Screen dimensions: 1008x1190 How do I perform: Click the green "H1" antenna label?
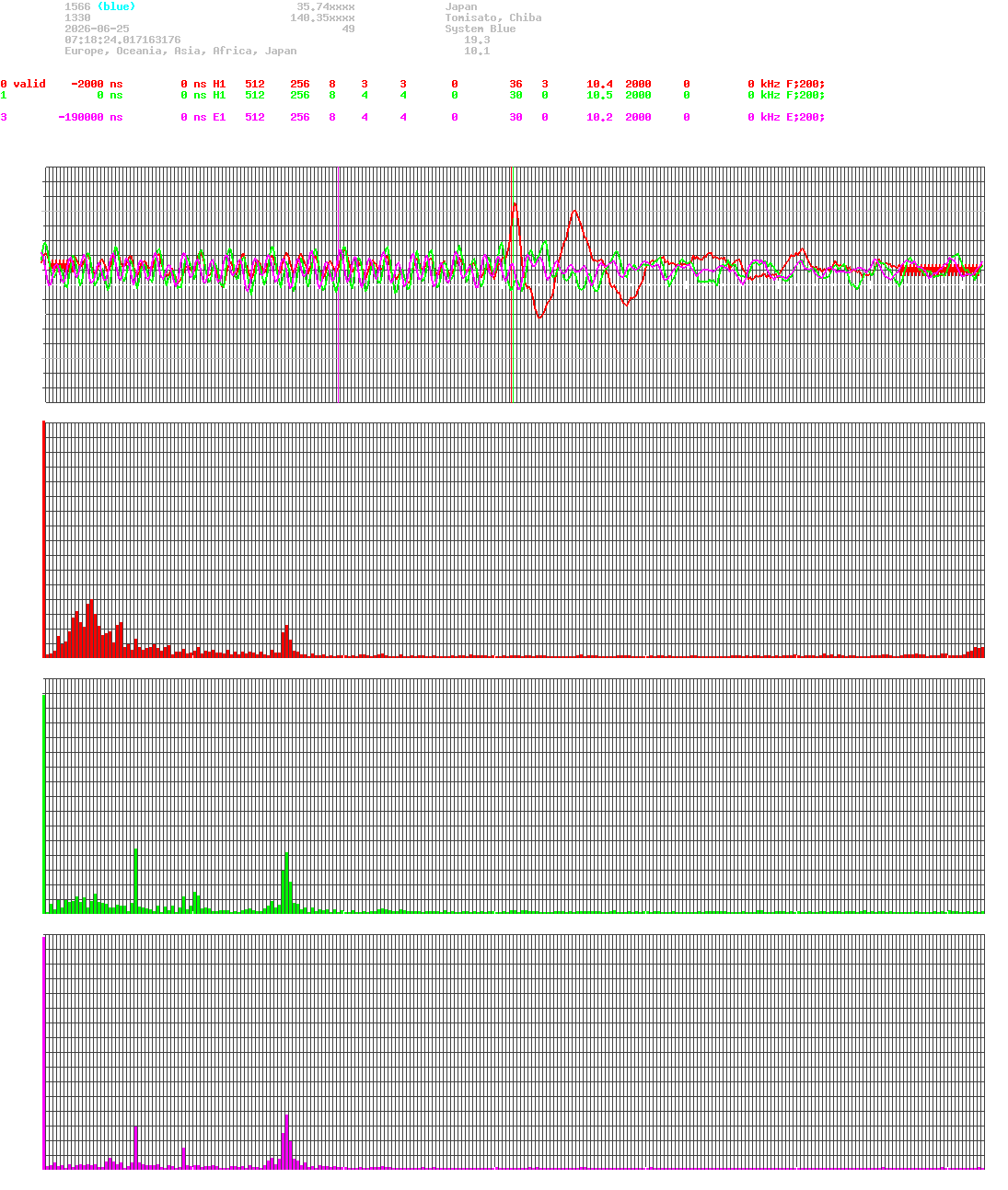(x=219, y=95)
